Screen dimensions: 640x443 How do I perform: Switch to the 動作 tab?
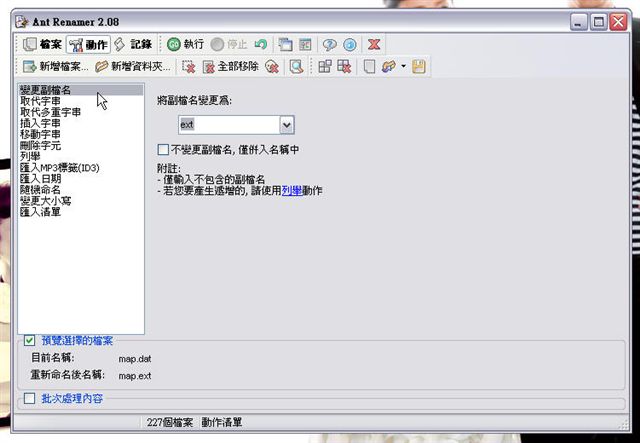click(x=88, y=45)
